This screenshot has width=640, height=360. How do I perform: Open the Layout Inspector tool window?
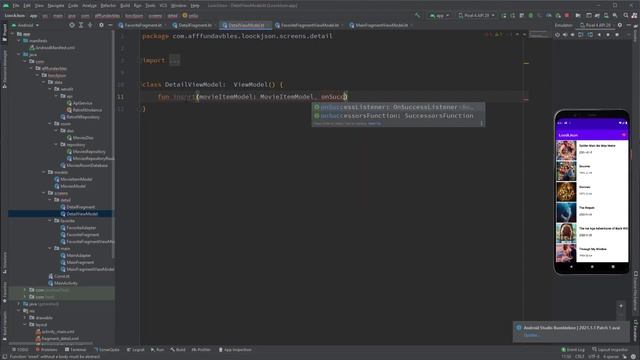click(x=610, y=350)
